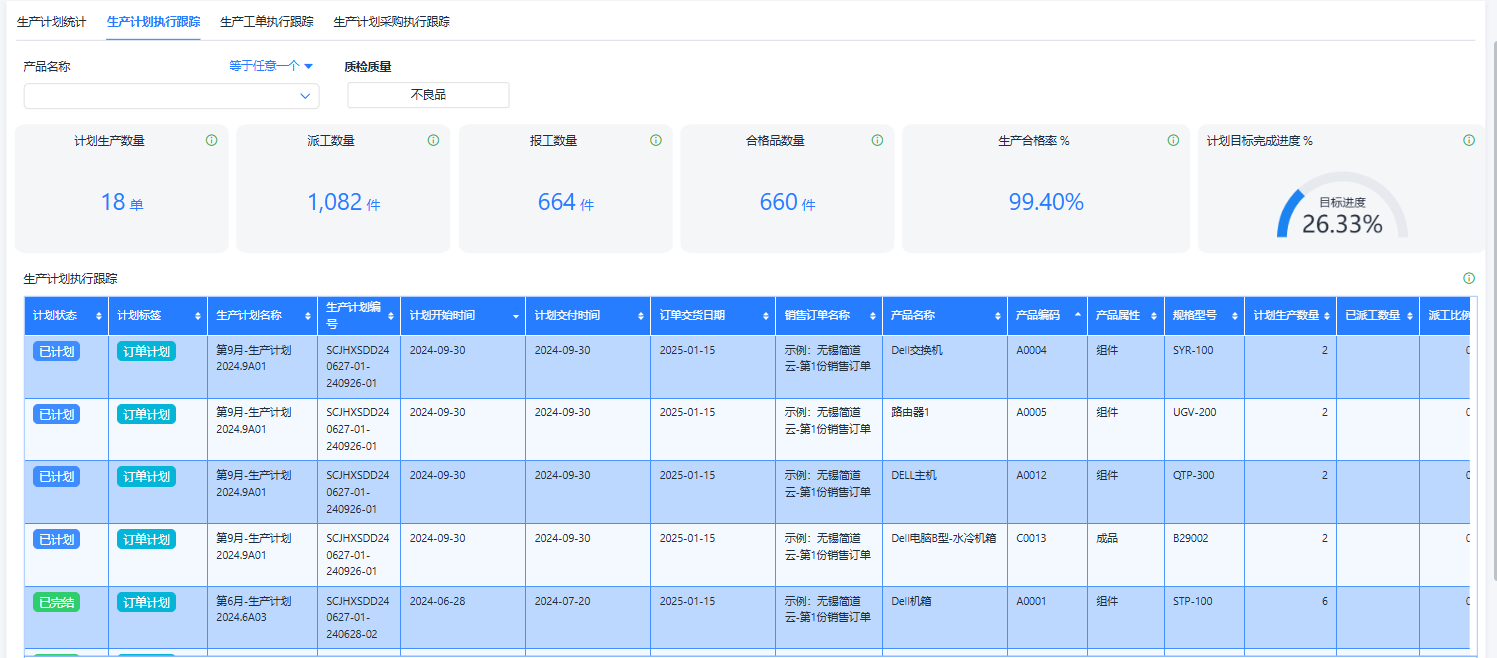Image resolution: width=1497 pixels, height=658 pixels.
Task: Click the sort icon on 规格型号 column
Action: [x=1233, y=315]
